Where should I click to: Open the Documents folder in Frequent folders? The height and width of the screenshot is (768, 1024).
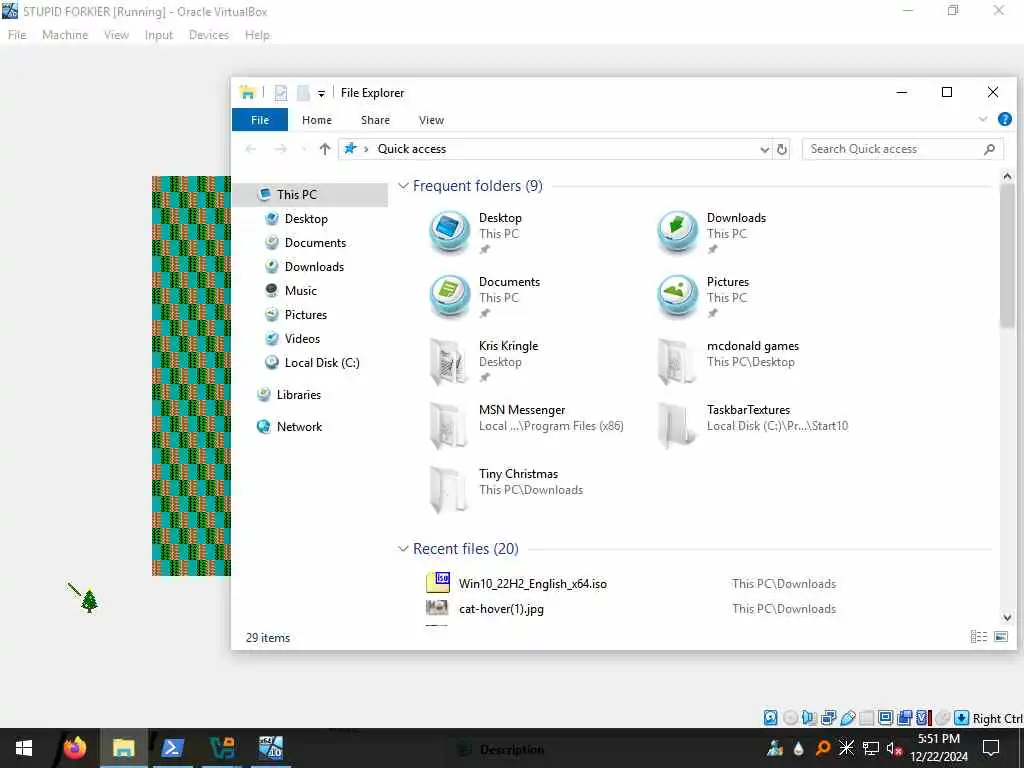click(485, 296)
